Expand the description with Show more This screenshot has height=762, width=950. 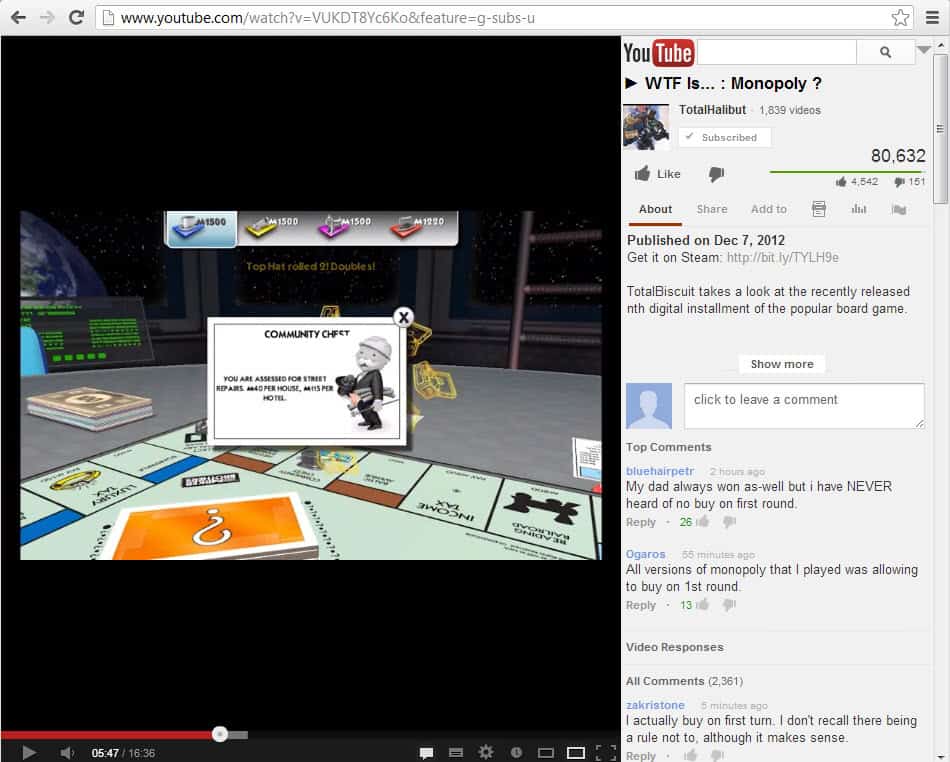coord(782,364)
